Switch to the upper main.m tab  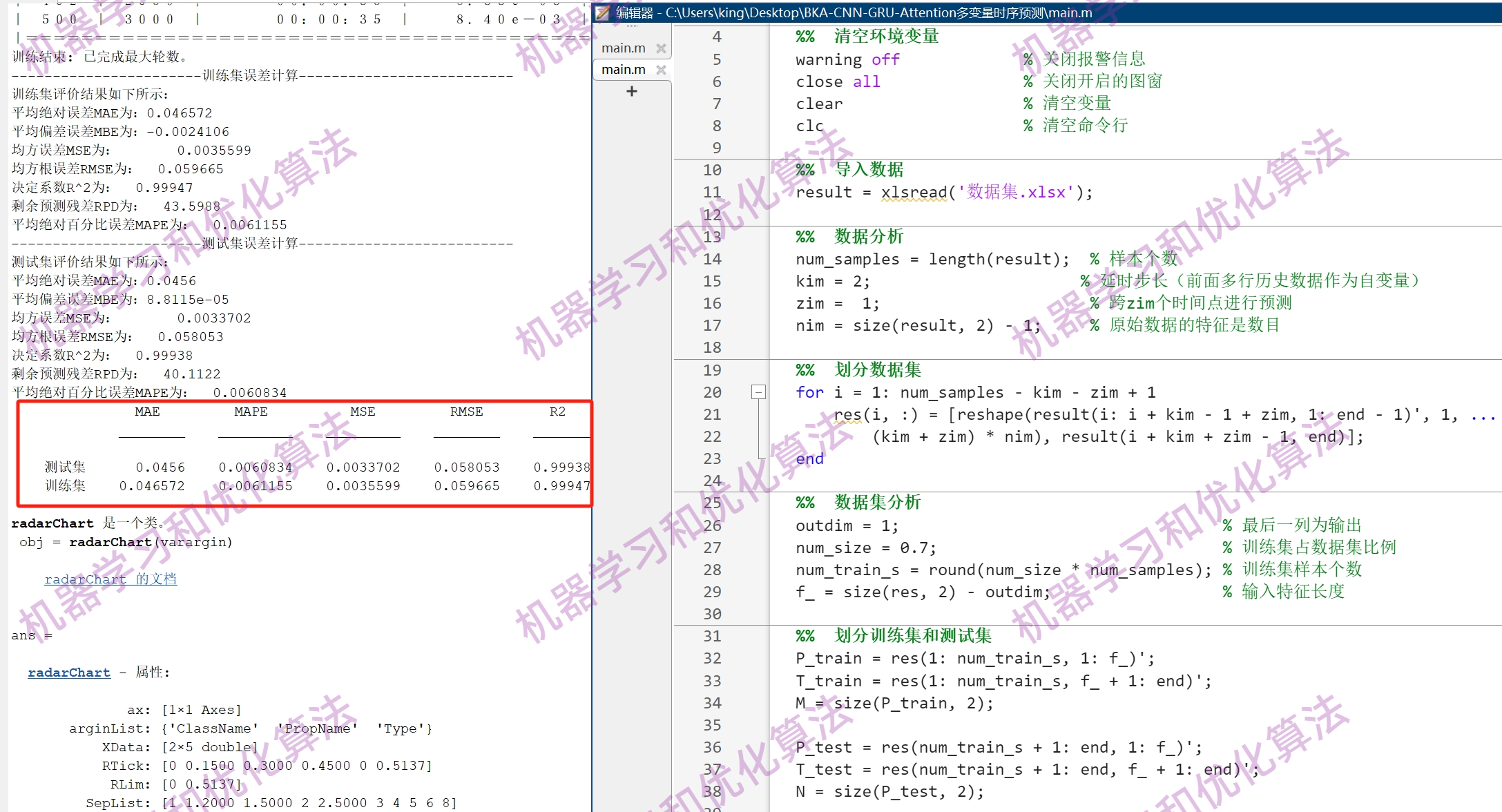[x=623, y=48]
